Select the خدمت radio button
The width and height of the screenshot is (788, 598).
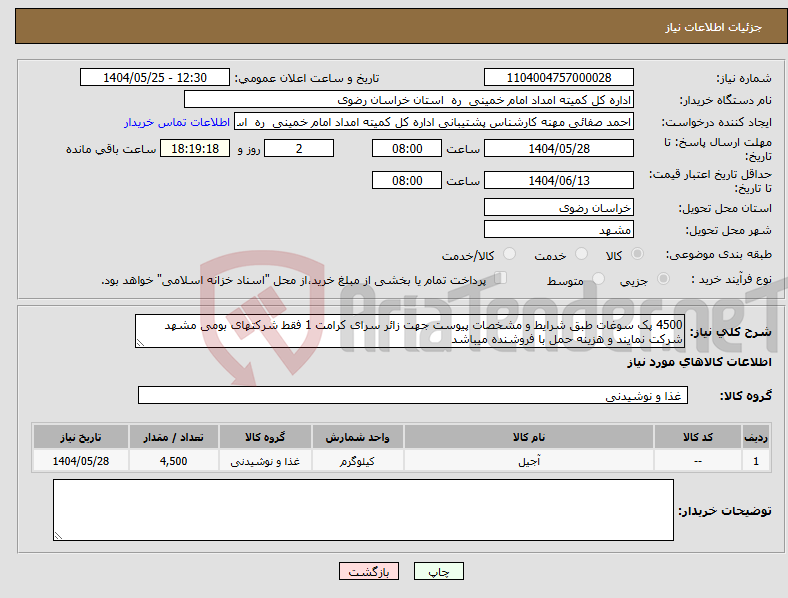(x=581, y=254)
